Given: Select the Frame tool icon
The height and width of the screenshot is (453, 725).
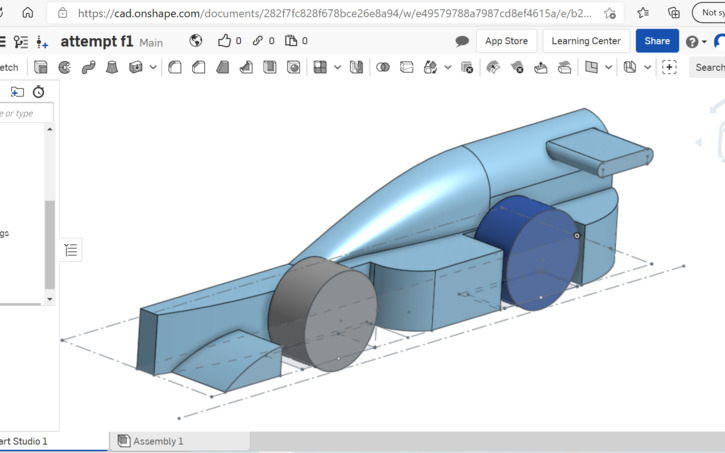Looking at the screenshot, I should point(630,67).
